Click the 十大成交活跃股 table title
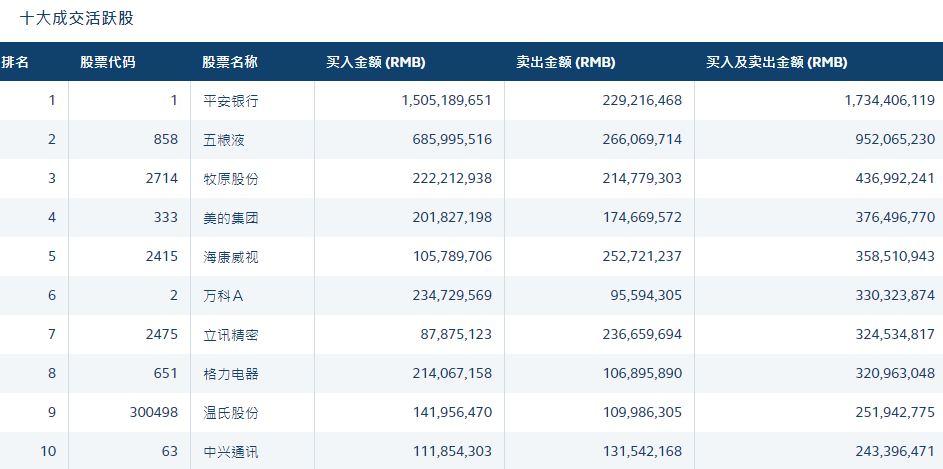 (x=77, y=18)
